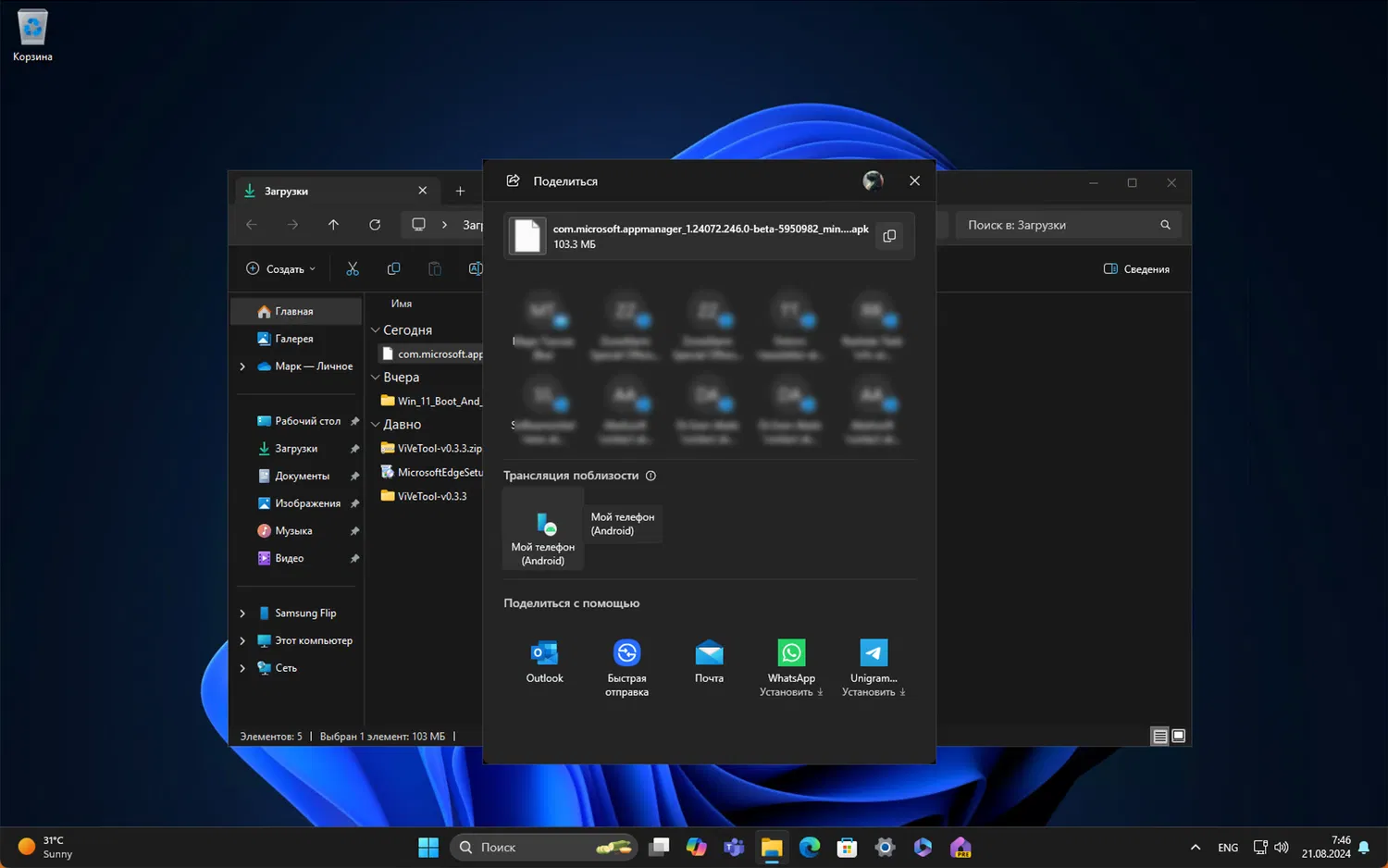The height and width of the screenshot is (868, 1388).
Task: Click the Поиск в: Загрузки search field
Action: click(x=1055, y=225)
